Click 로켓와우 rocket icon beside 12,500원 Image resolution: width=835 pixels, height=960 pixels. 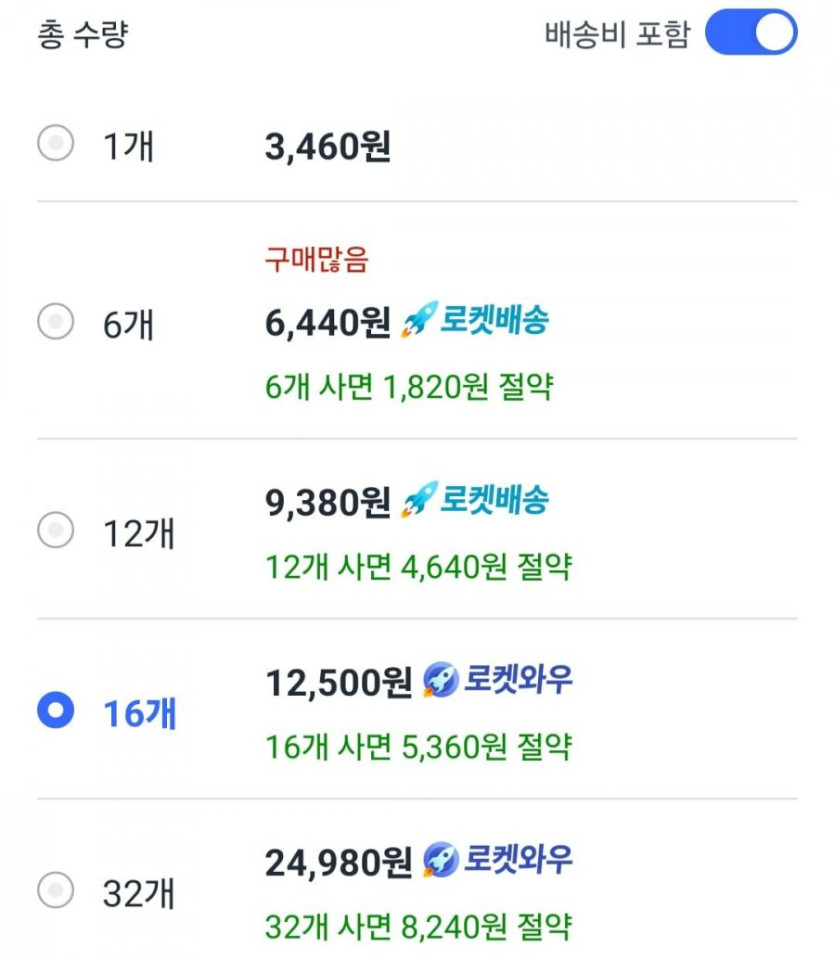point(440,681)
